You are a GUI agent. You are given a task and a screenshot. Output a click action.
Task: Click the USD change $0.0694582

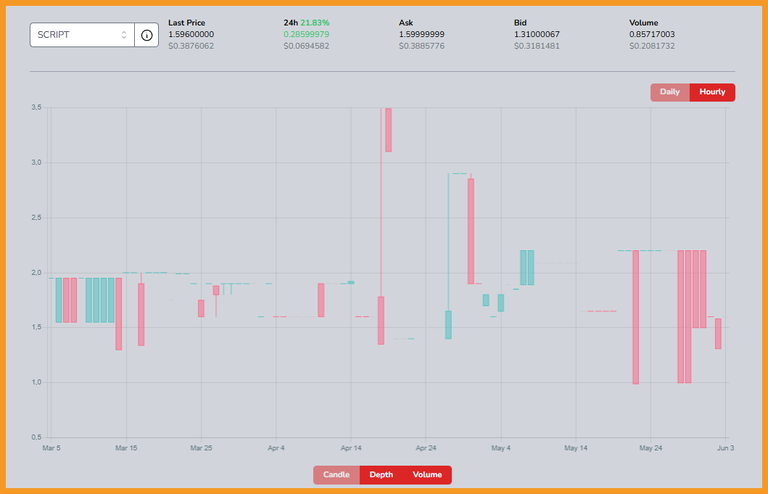tap(306, 46)
